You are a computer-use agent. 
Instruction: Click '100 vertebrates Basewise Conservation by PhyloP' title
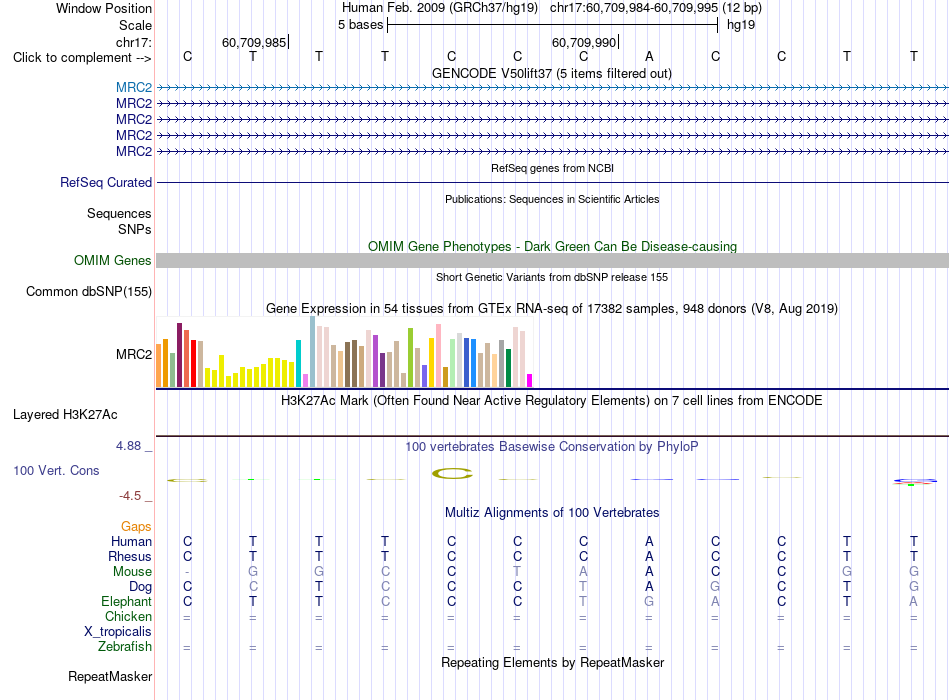coord(552,447)
